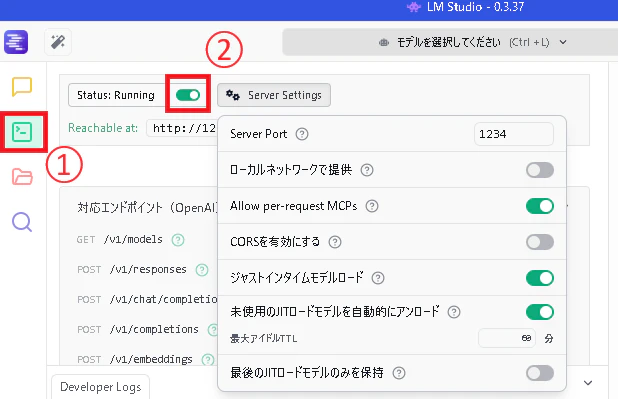
Task: Turn off ジャストインタイムモデルロード switch
Action: coord(540,278)
